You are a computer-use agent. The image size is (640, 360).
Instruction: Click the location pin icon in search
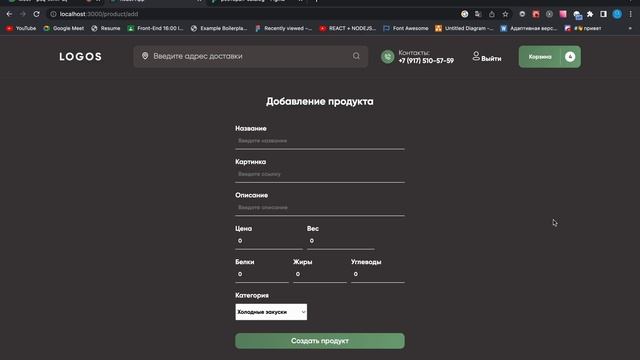click(145, 56)
